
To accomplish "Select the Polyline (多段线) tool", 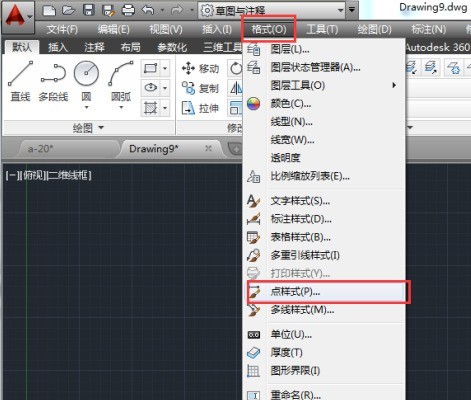I will [53, 82].
